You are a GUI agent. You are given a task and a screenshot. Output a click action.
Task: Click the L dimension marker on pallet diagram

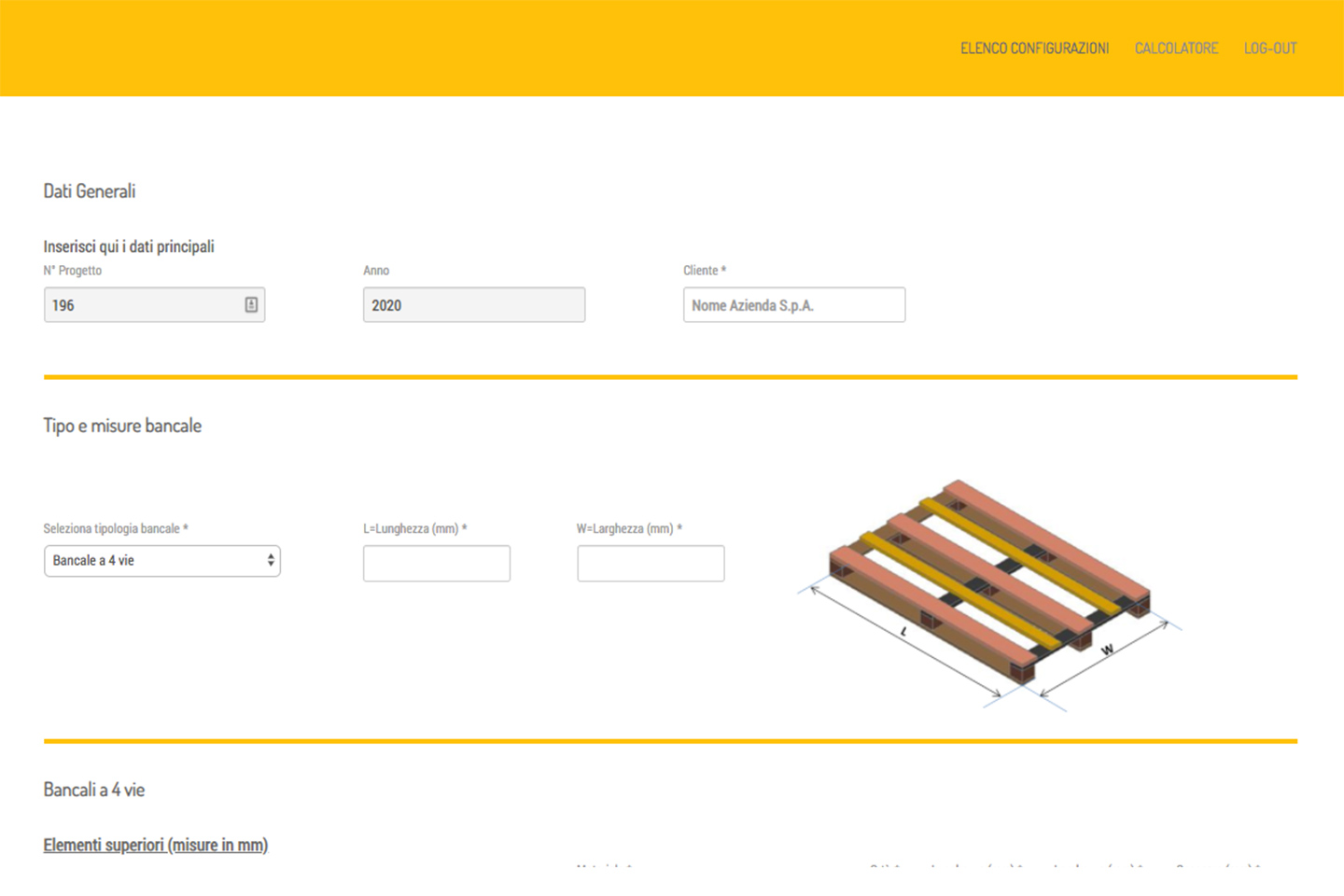(903, 633)
